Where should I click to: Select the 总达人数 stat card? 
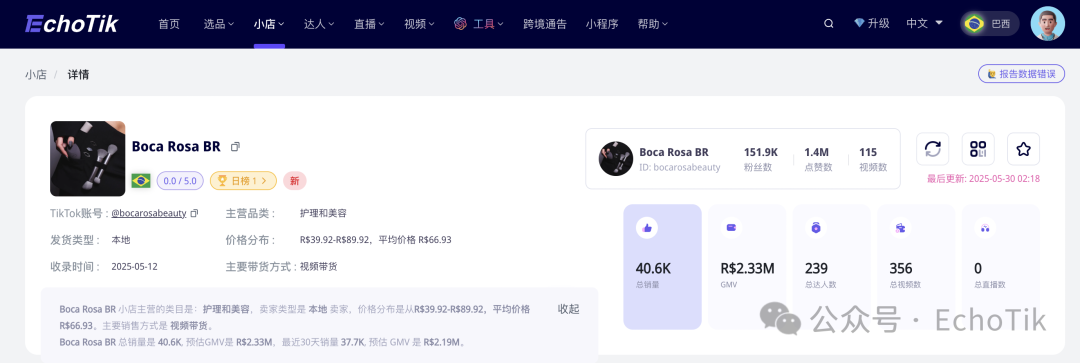click(x=831, y=267)
